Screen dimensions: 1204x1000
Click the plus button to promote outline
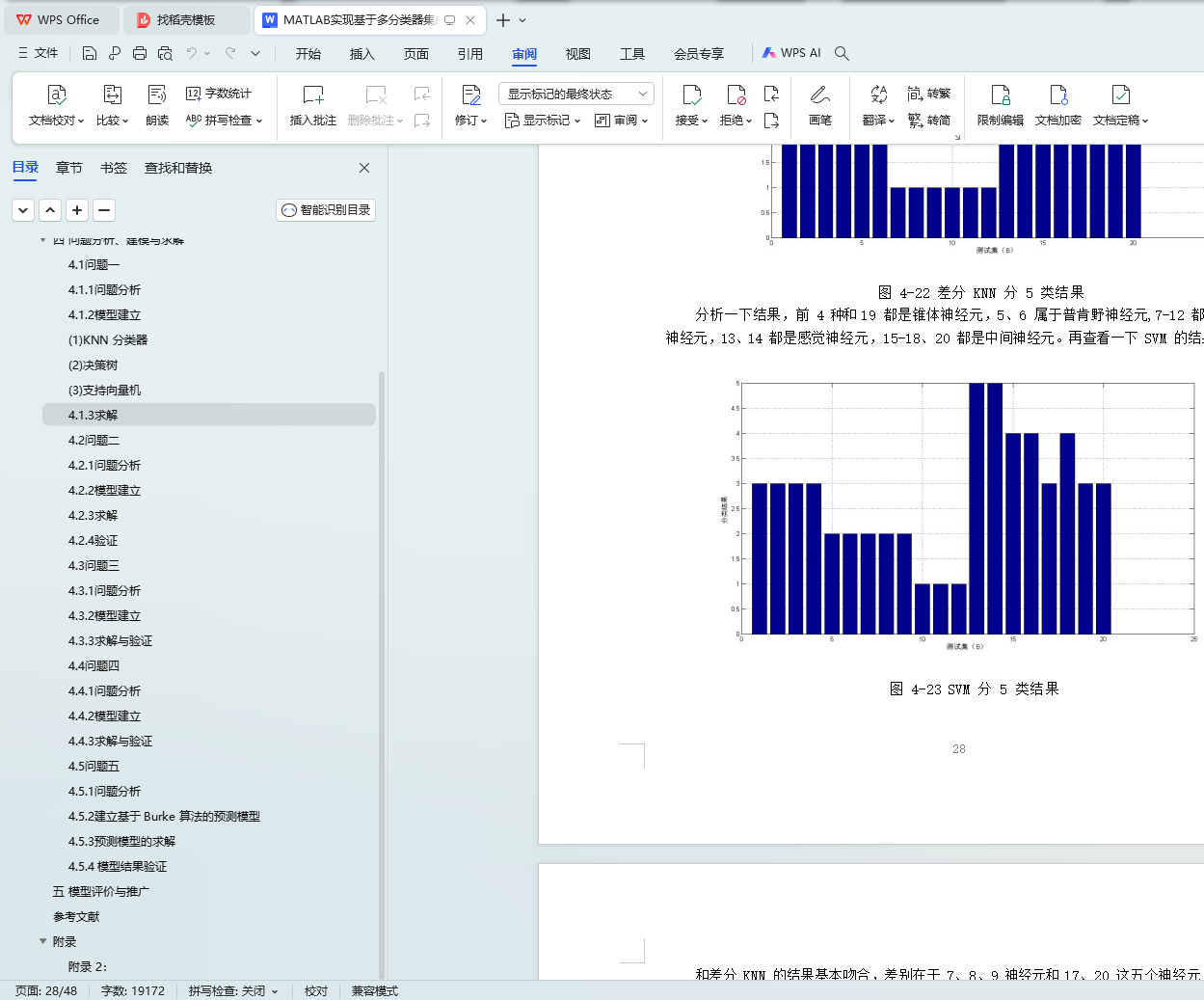pos(77,210)
